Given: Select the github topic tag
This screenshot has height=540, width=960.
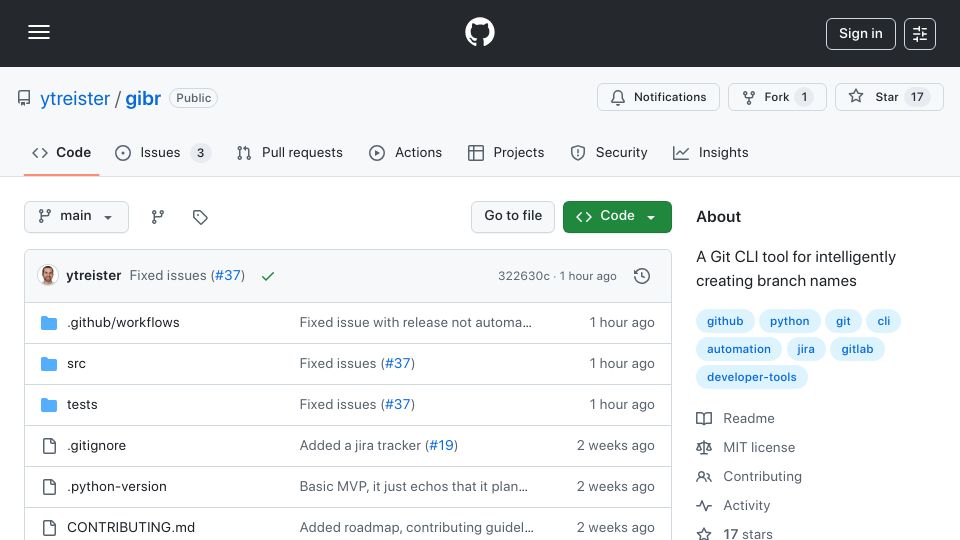Looking at the screenshot, I should point(725,321).
